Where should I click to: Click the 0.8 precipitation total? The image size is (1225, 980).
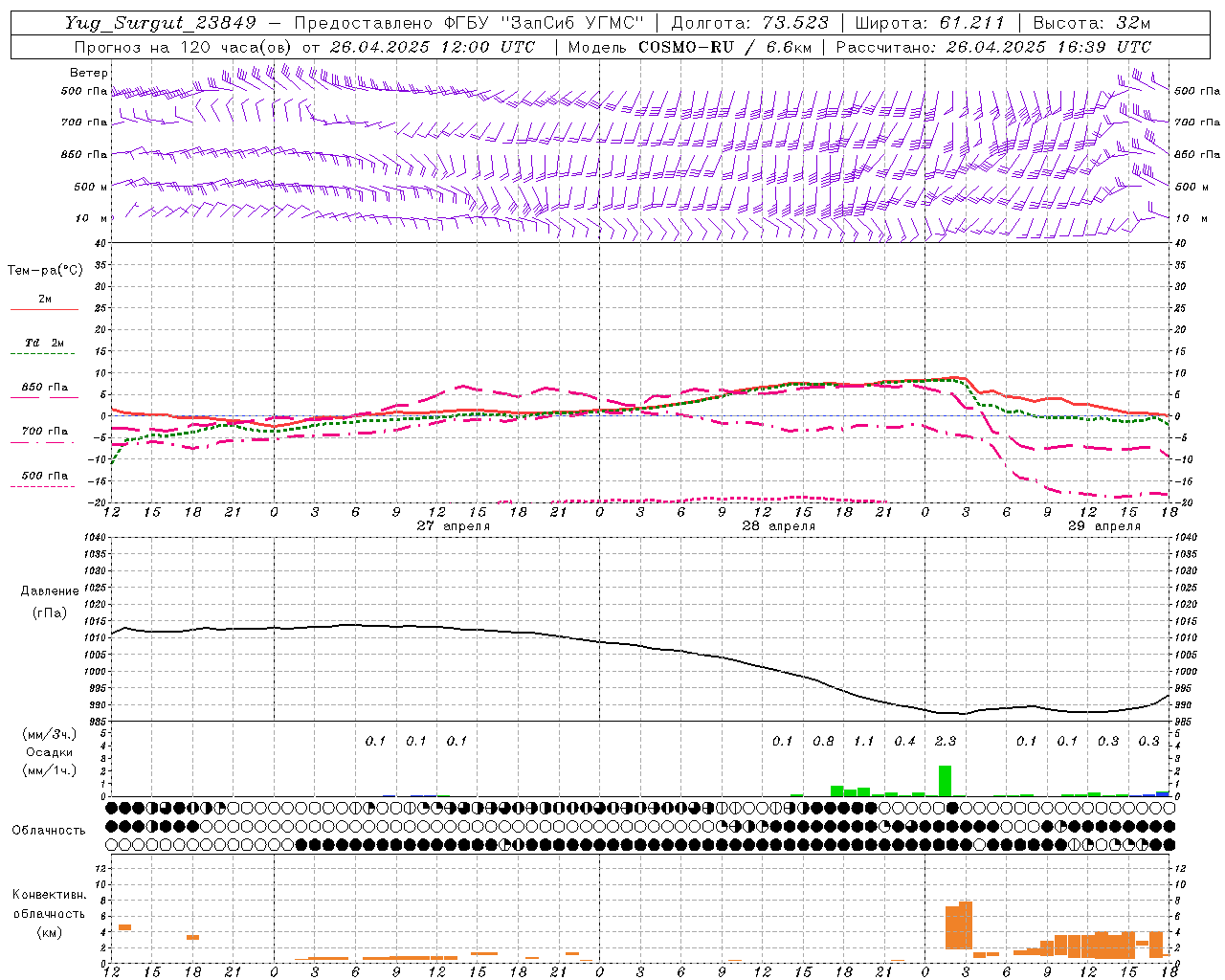823,741
